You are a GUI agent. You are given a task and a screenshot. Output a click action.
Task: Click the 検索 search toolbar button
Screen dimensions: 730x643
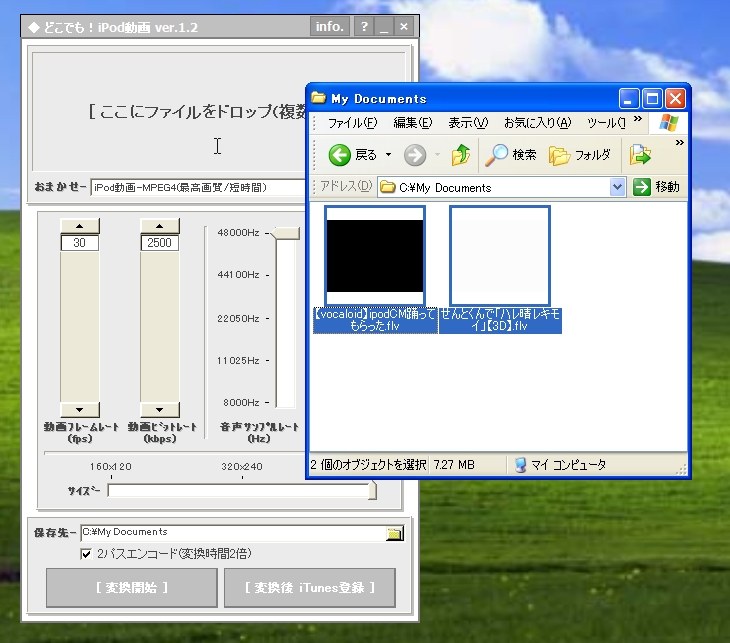point(511,155)
